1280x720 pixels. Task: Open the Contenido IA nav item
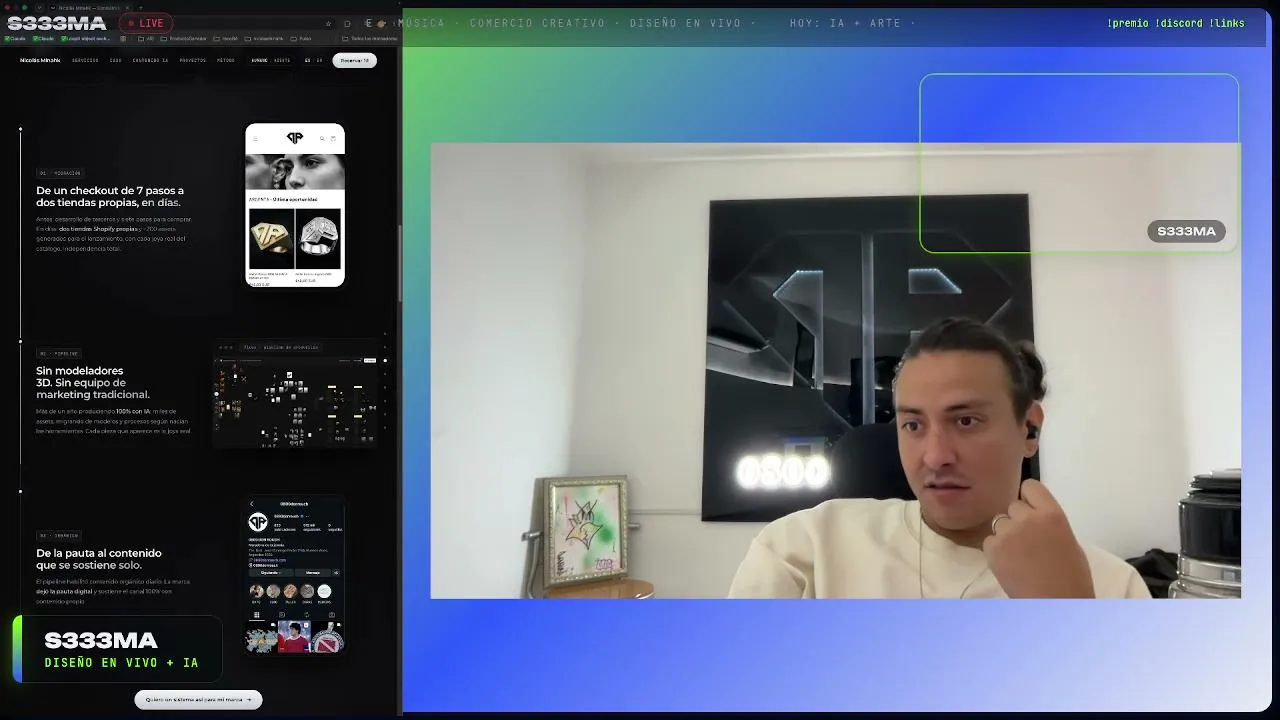pos(150,60)
